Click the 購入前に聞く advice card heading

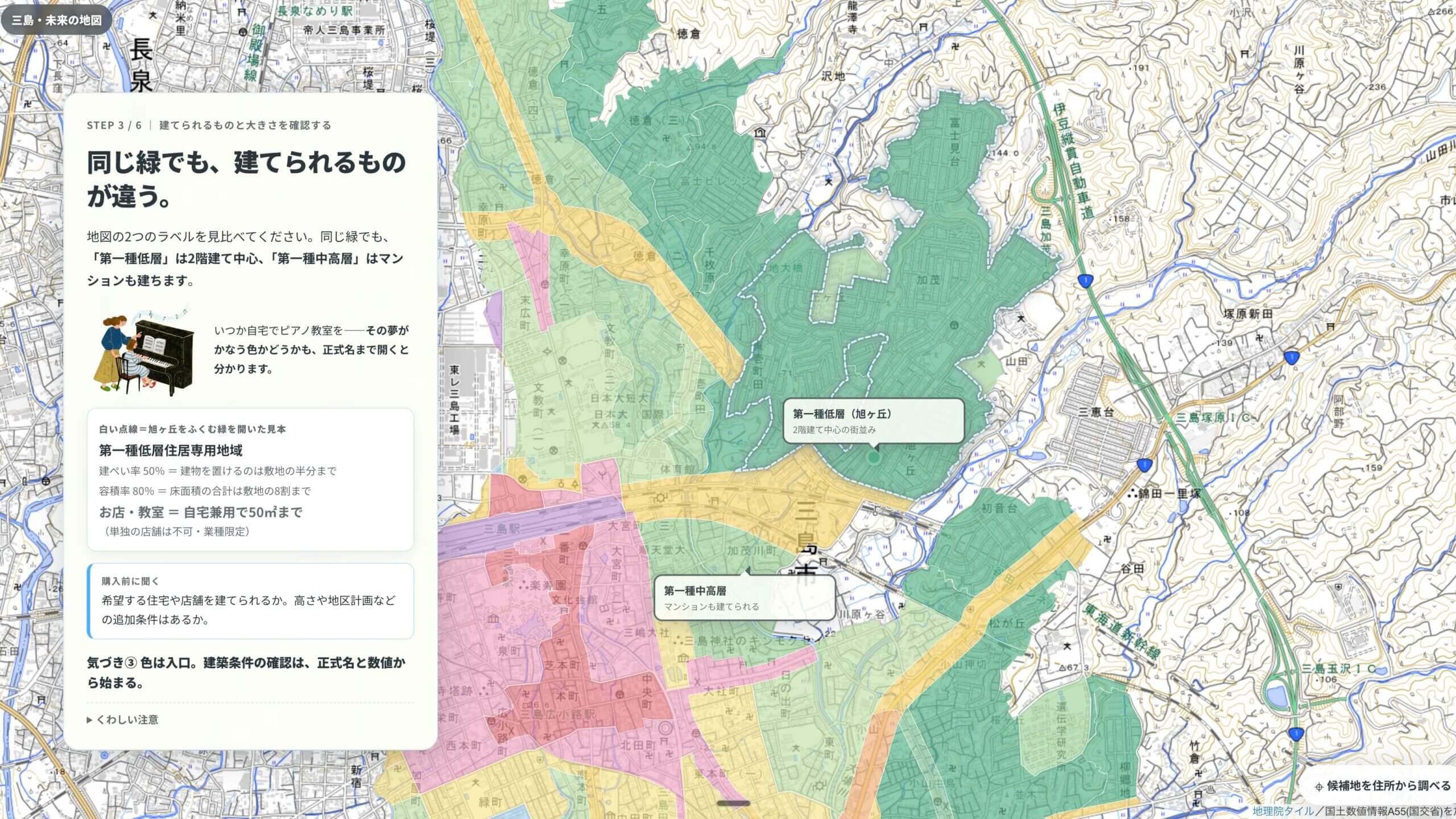pos(130,581)
